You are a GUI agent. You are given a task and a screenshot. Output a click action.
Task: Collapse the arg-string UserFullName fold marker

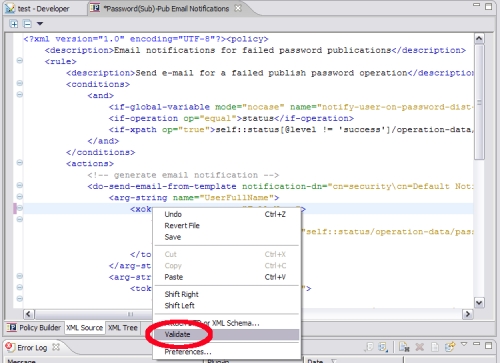click(20, 197)
